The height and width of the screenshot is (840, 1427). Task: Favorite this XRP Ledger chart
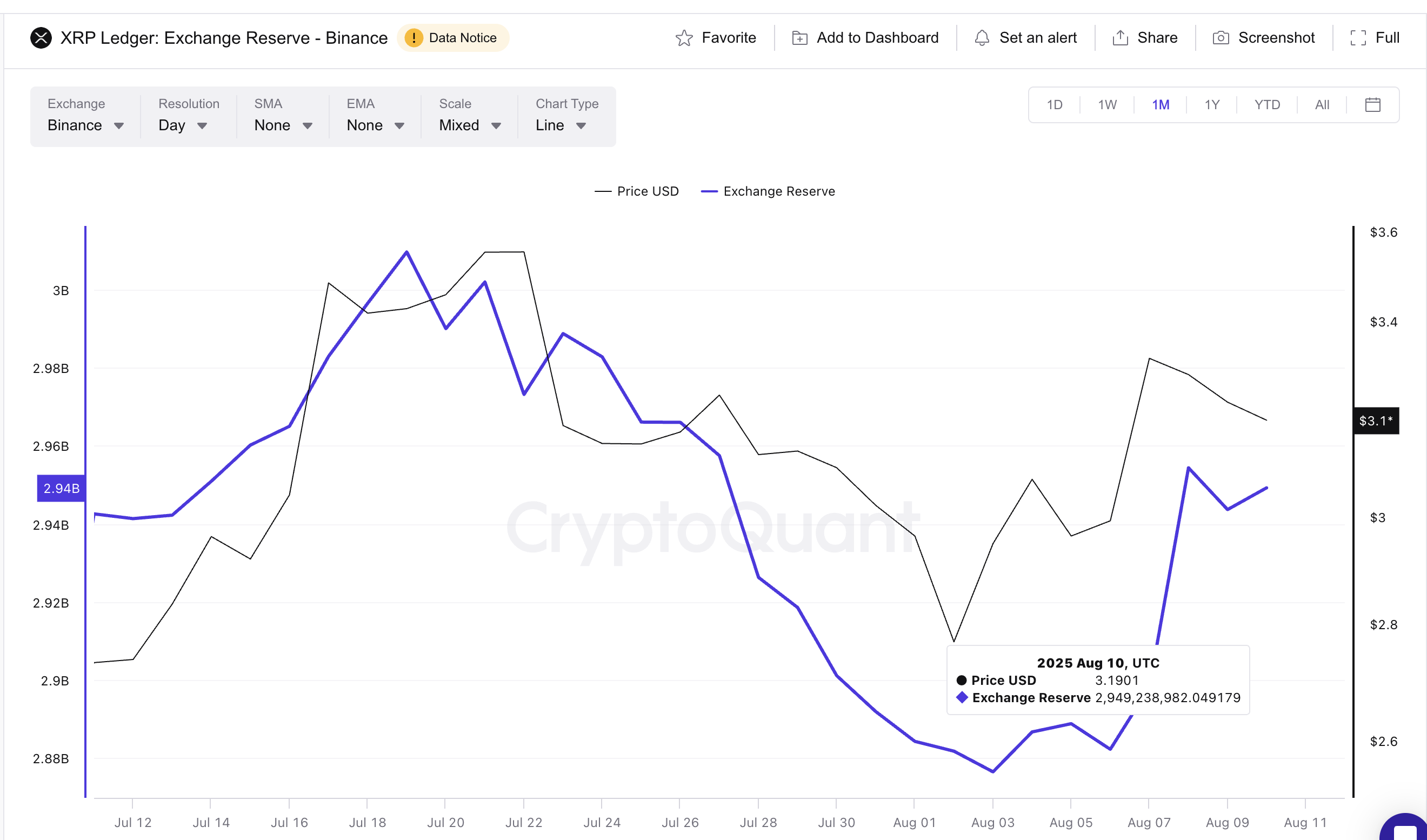[716, 37]
